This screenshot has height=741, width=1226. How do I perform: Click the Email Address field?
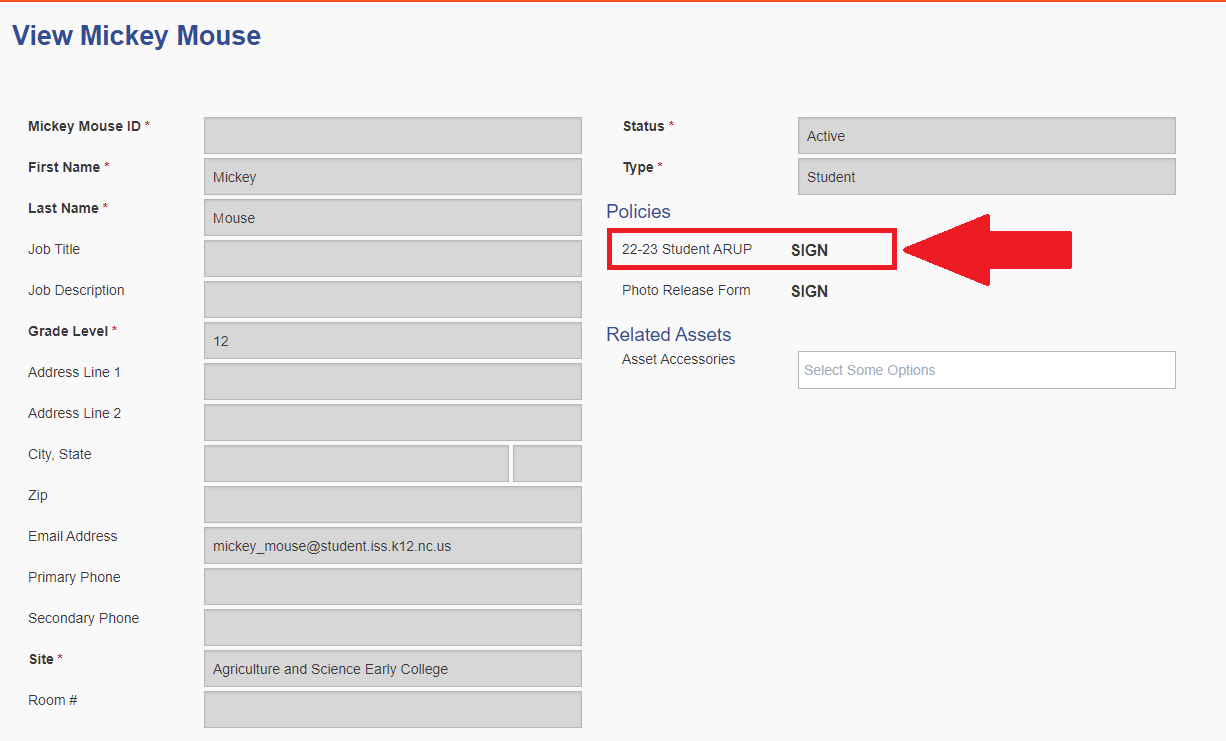pos(393,546)
